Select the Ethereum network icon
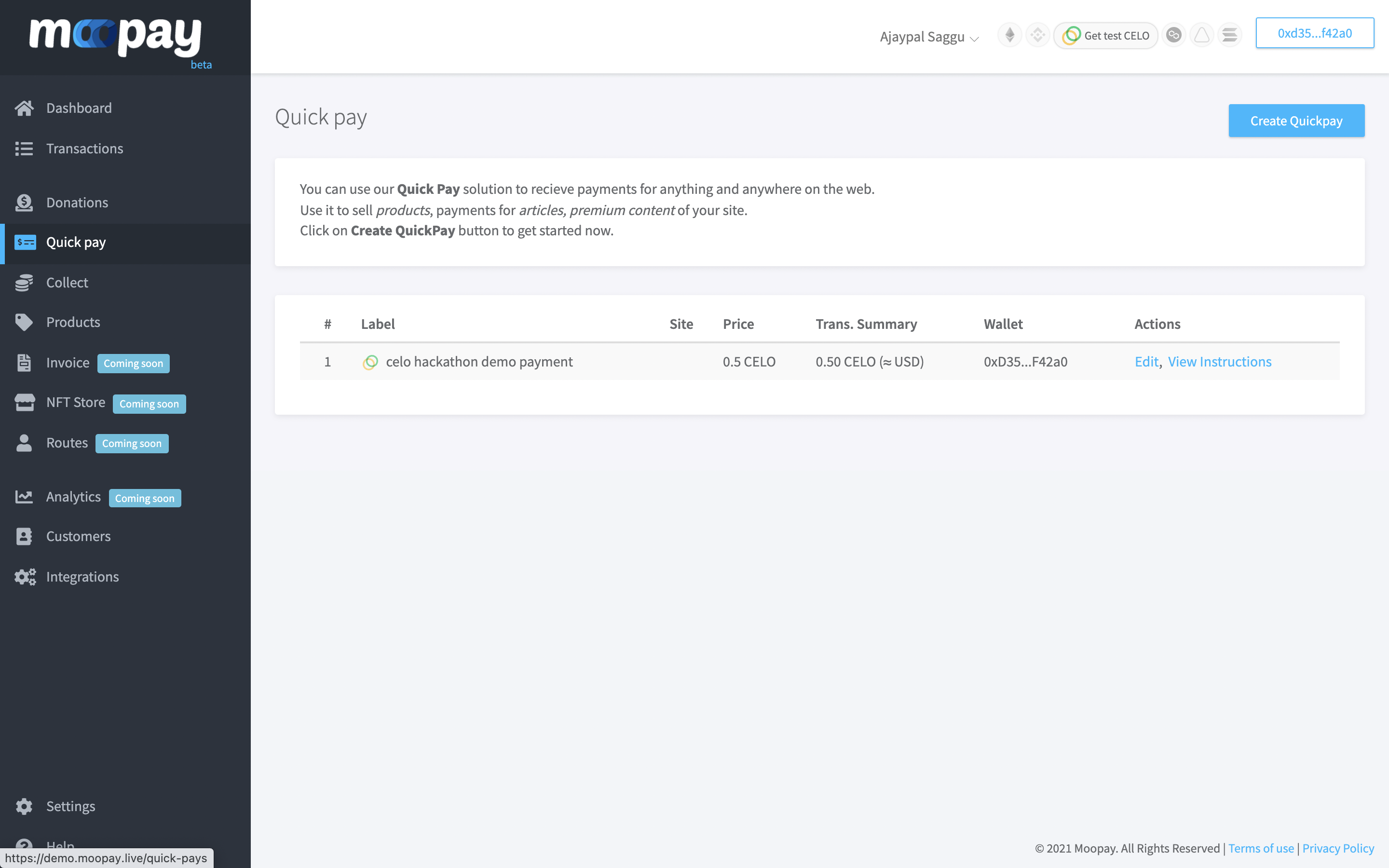The height and width of the screenshot is (868, 1389). tap(1009, 36)
